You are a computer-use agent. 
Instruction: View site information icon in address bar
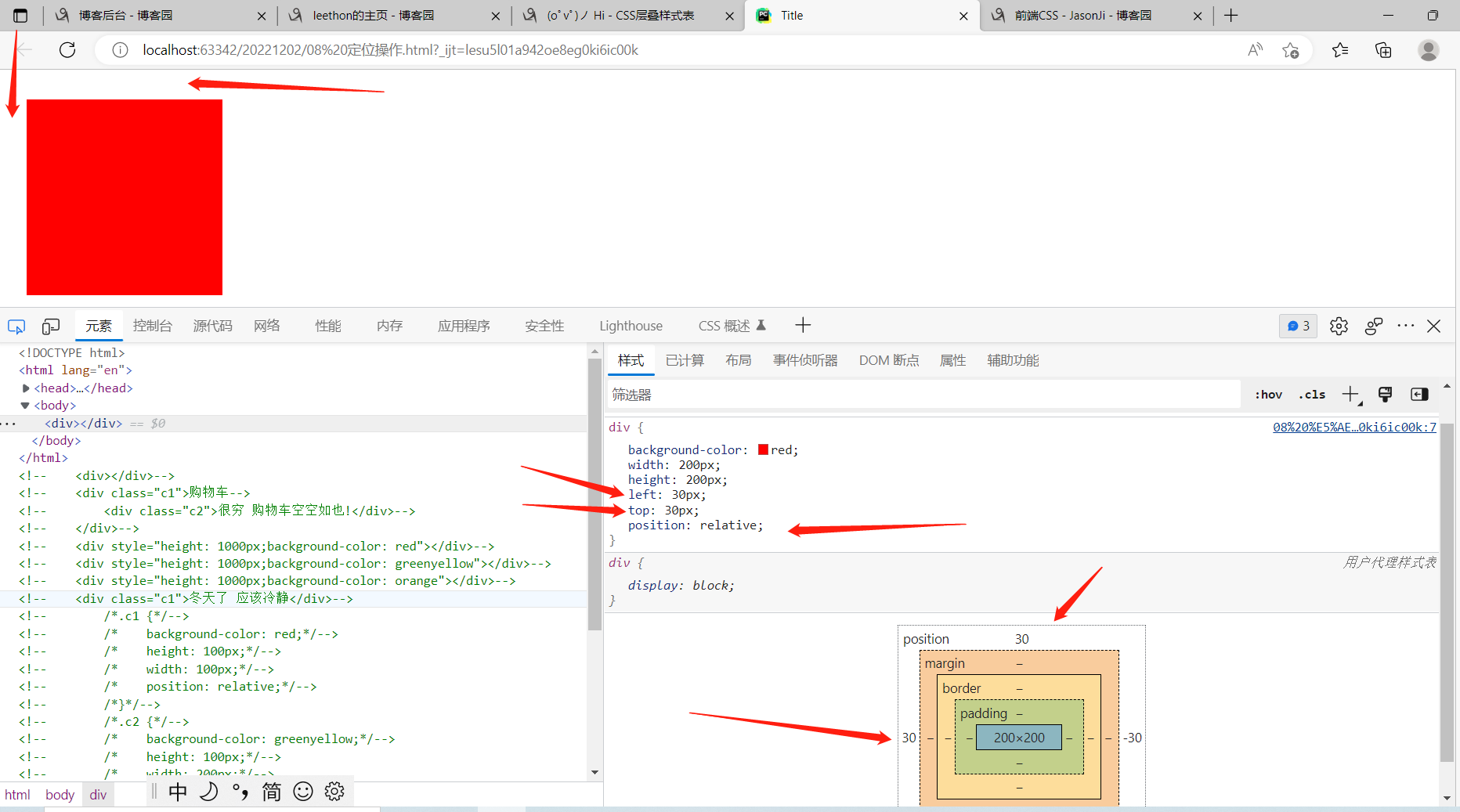click(x=120, y=50)
